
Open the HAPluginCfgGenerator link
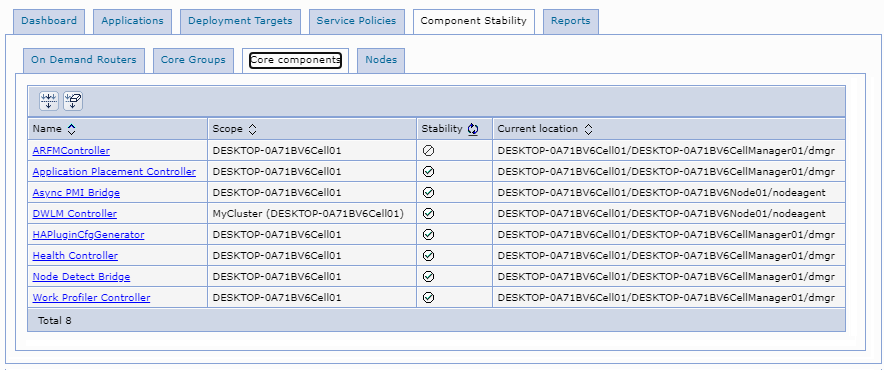[x=89, y=235]
